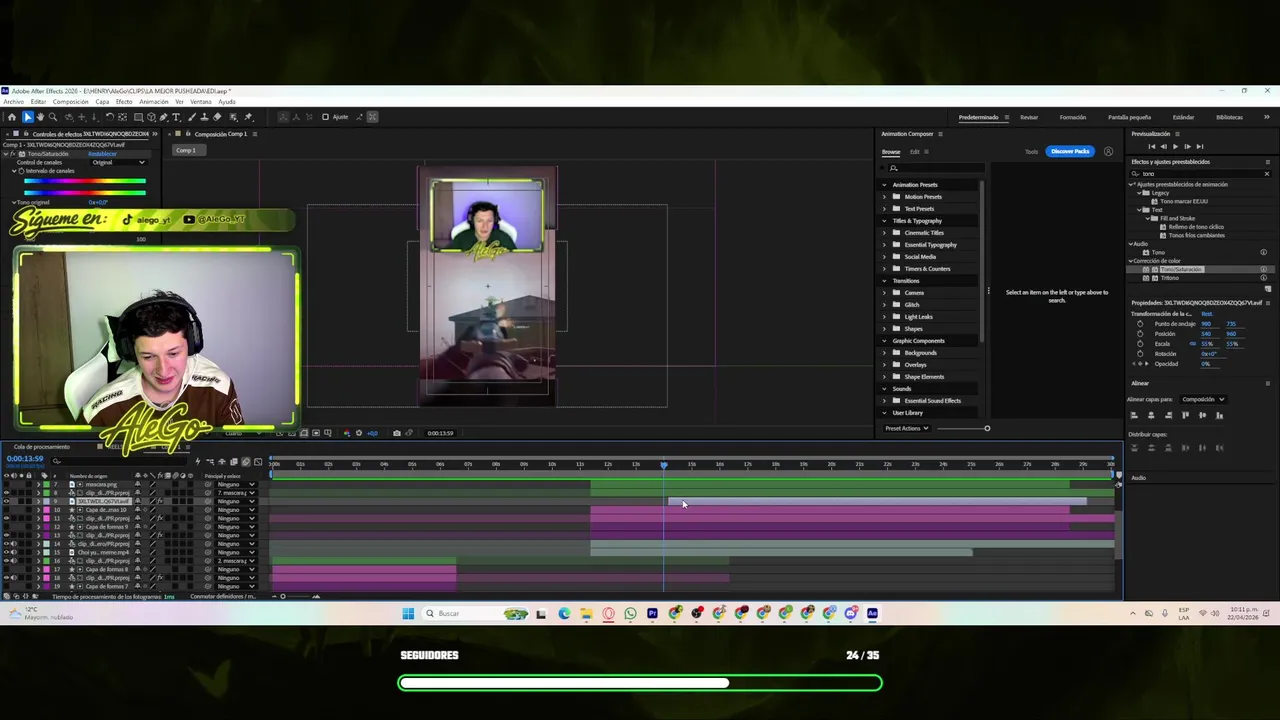Open the Windows Start menu

pyautogui.click(x=408, y=613)
